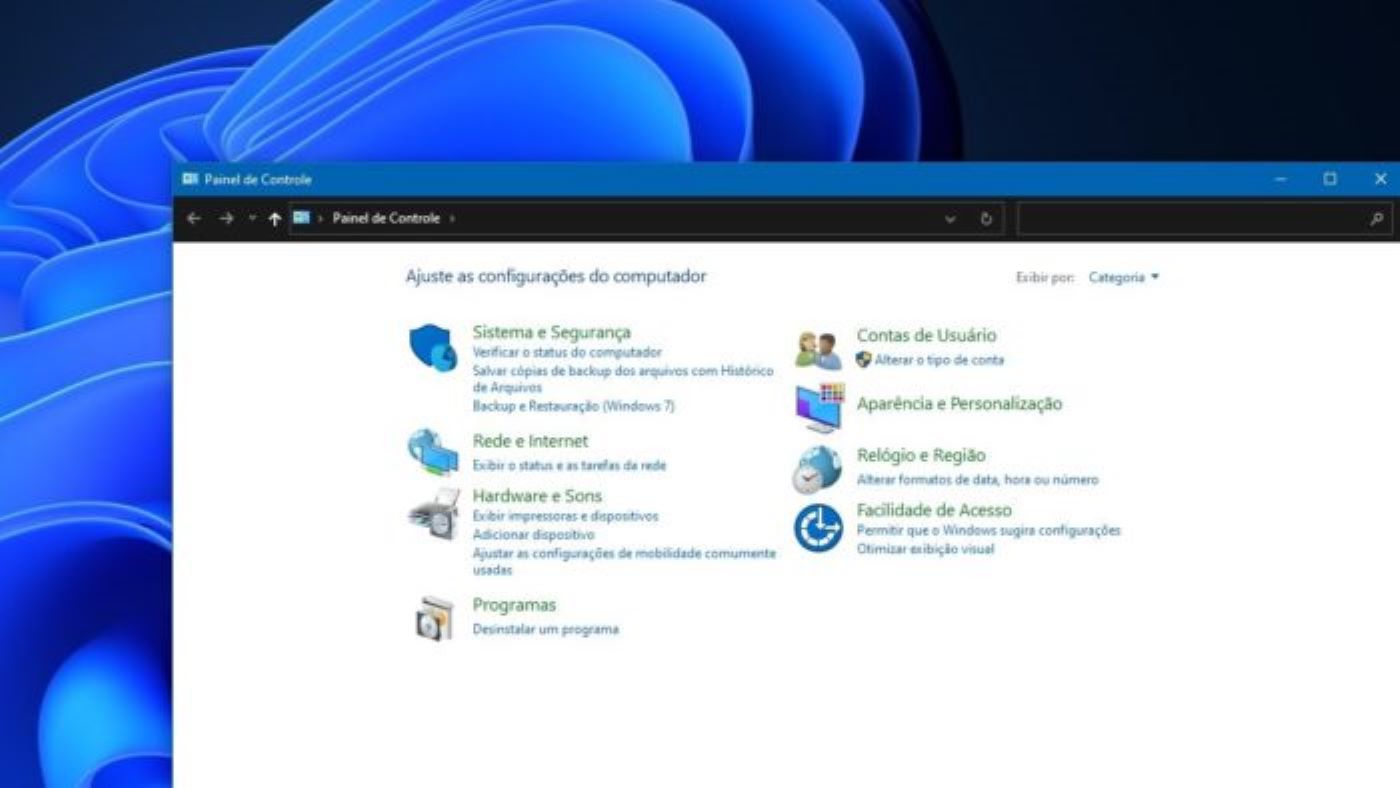Click the Facilidade de Acesso icon
Screen dimensions: 1400x788
point(819,529)
